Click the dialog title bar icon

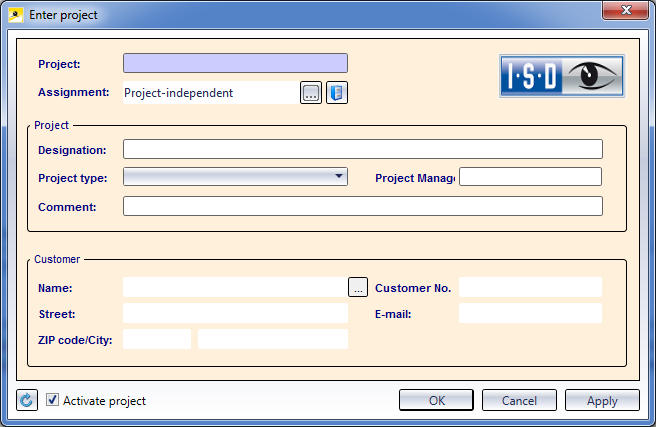[x=16, y=12]
